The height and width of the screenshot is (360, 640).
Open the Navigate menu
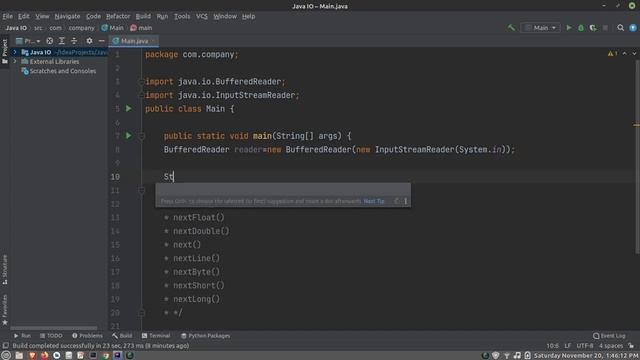click(67, 16)
